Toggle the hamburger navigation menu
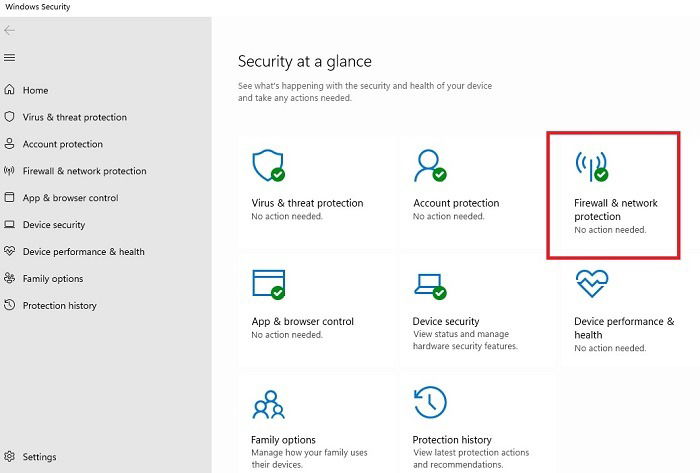The width and height of the screenshot is (700, 473). point(9,58)
